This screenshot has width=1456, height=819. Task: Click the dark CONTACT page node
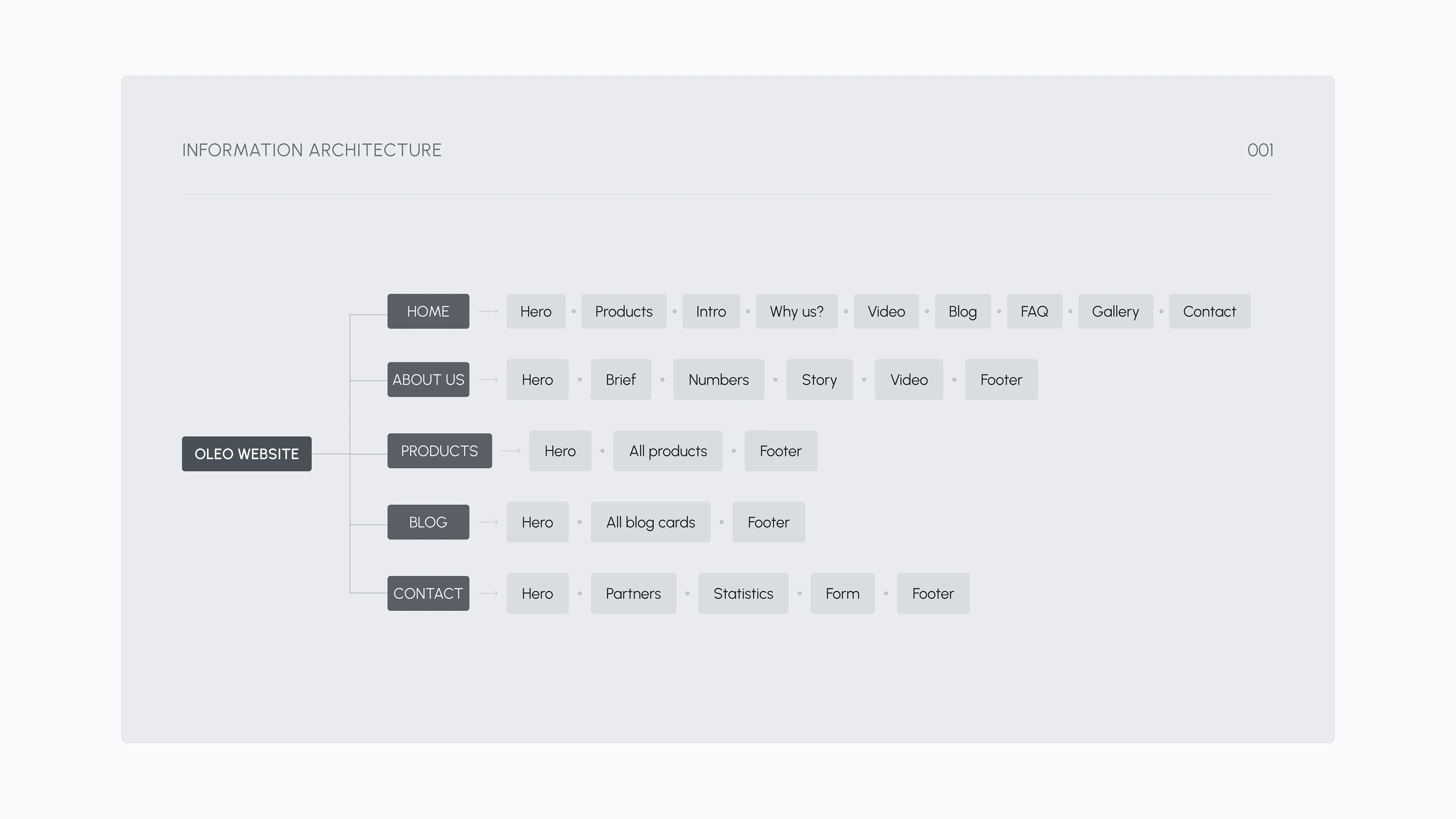[428, 593]
